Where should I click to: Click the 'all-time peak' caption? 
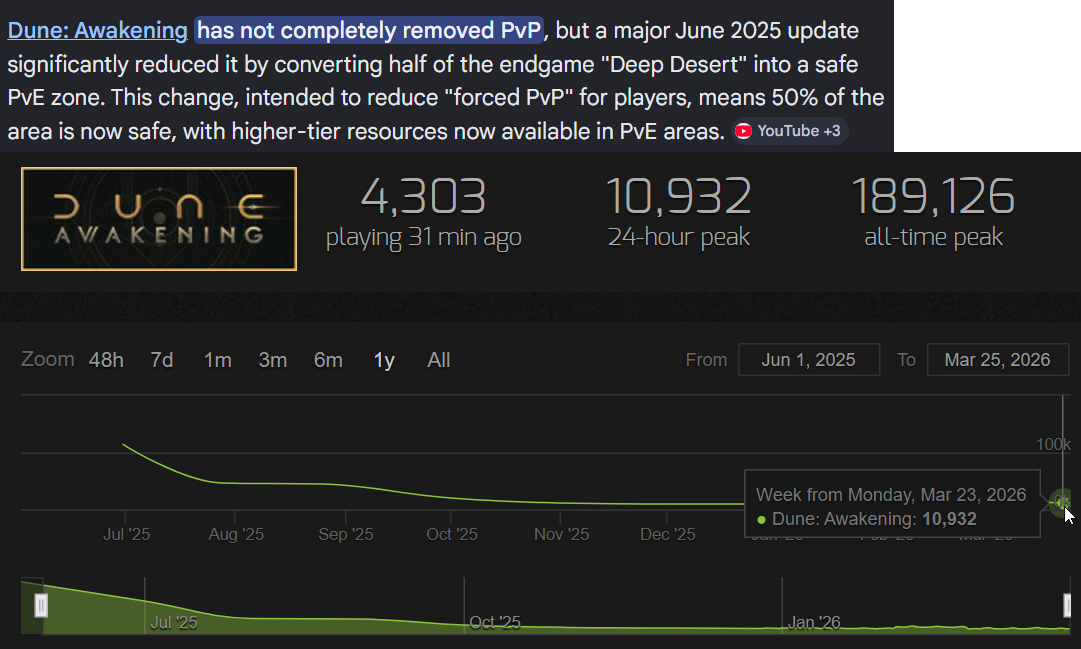[x=933, y=237]
